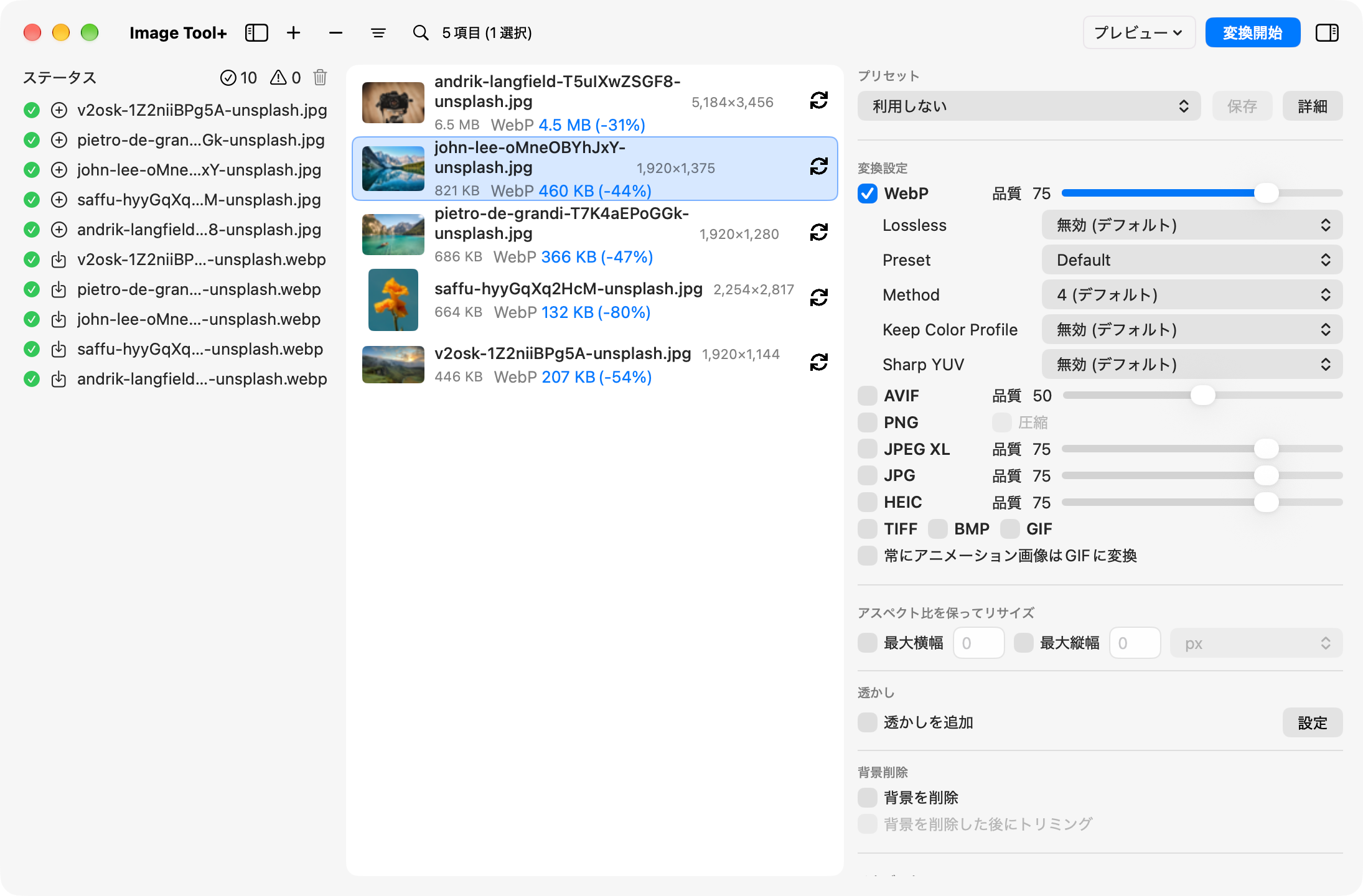Enable the 背景を削除 checkbox
The image size is (1363, 896).
[x=868, y=798]
